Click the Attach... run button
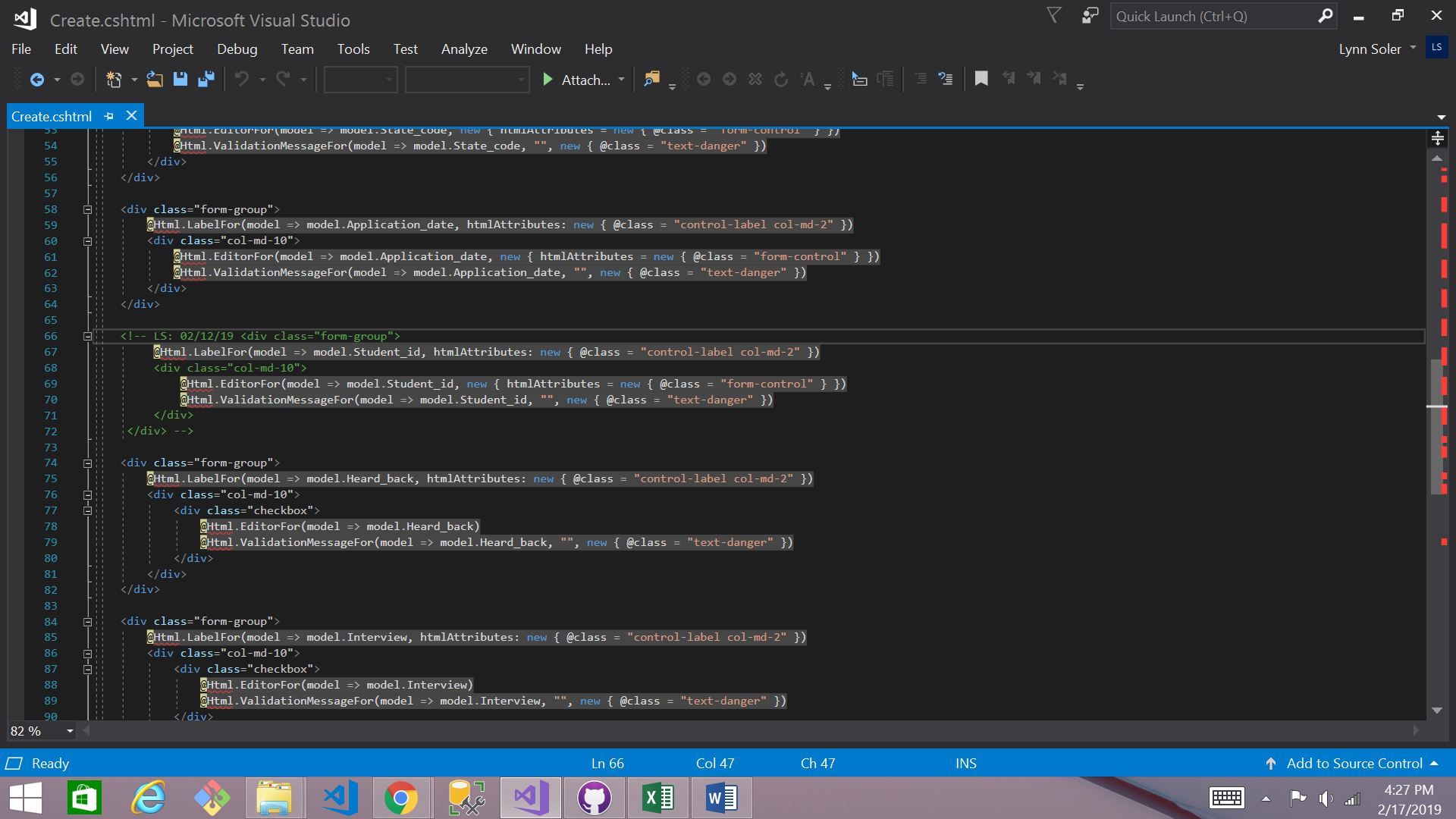 click(x=577, y=80)
